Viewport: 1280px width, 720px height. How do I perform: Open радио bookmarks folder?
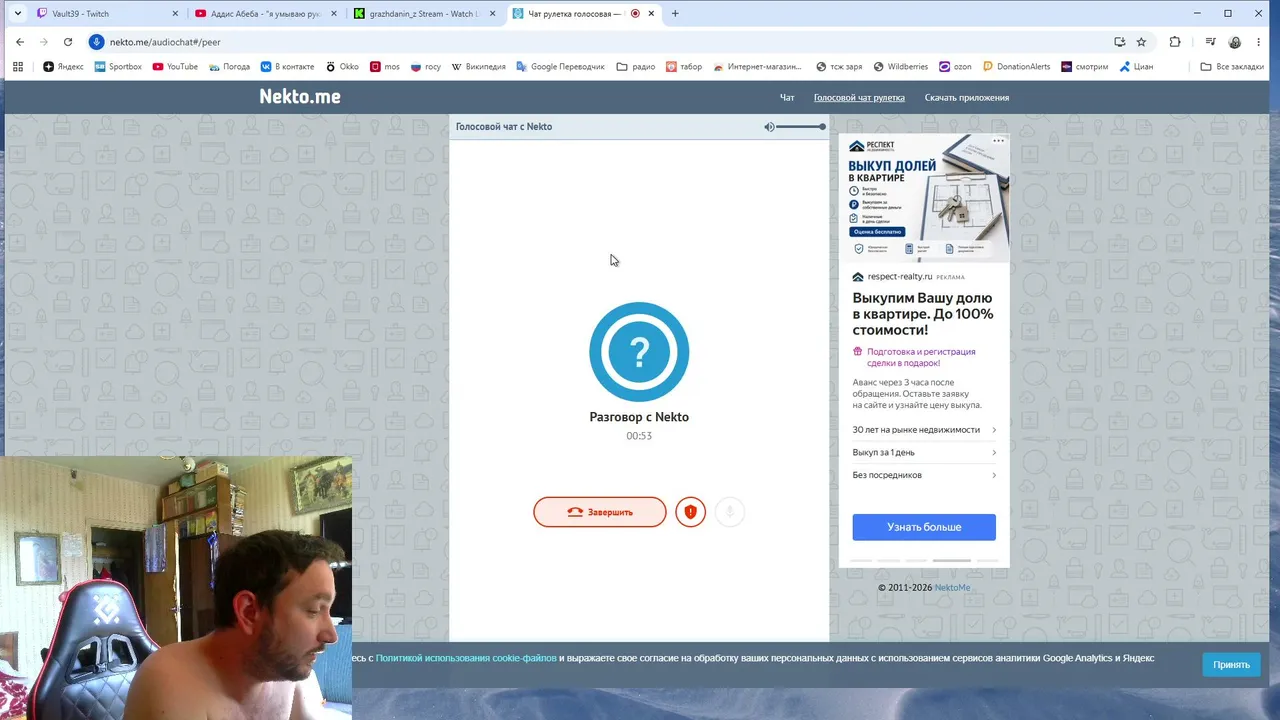coord(636,67)
